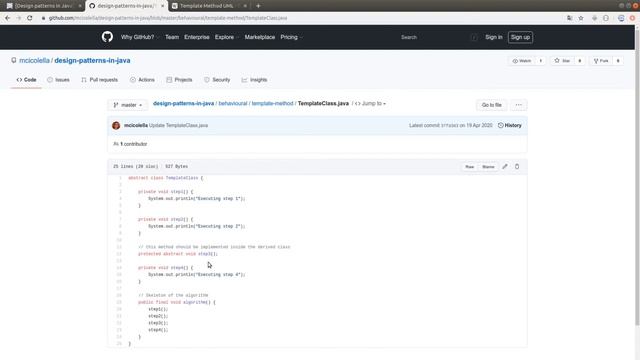Image resolution: width=640 pixels, height=360 pixels.
Task: Switch to the Security tab
Action: [217, 80]
